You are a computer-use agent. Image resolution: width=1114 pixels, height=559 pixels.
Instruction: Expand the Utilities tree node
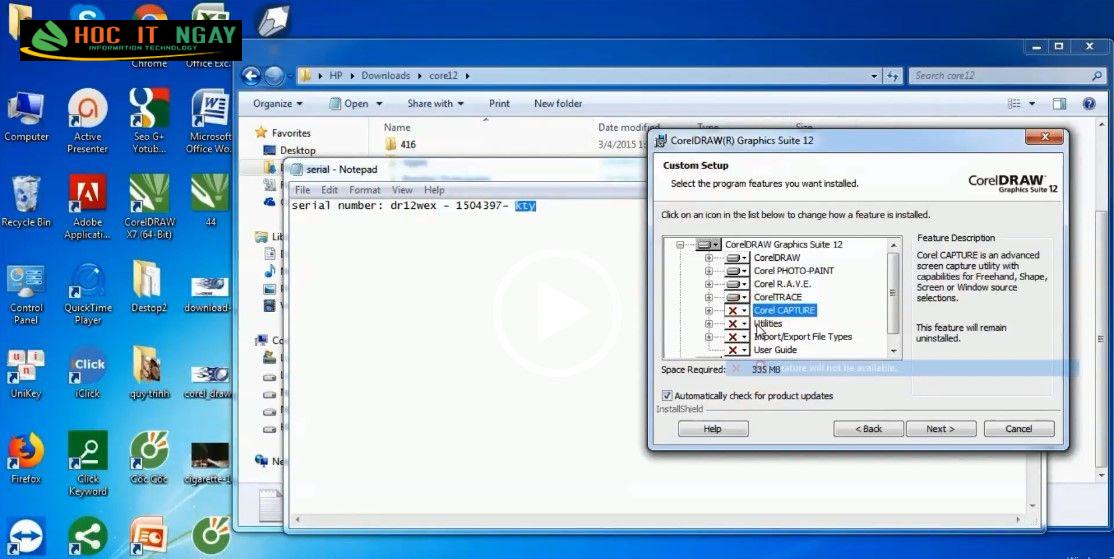click(x=708, y=324)
